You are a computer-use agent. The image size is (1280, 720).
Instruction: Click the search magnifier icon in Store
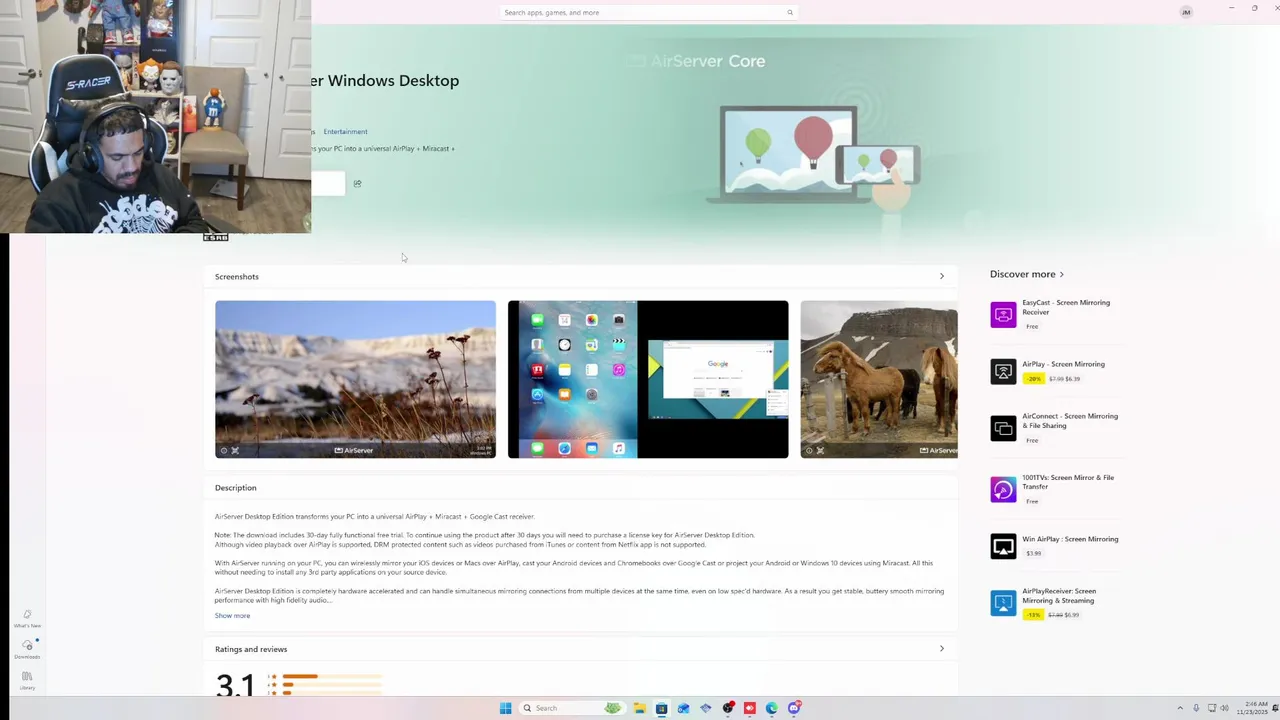tap(790, 12)
